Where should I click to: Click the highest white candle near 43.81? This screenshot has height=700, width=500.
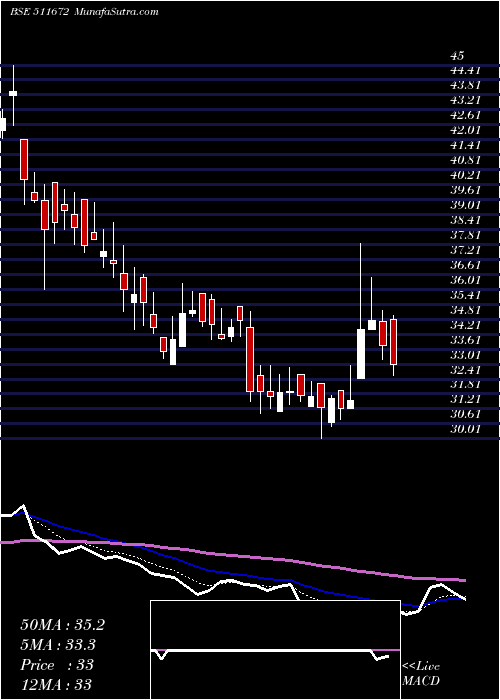(13, 93)
